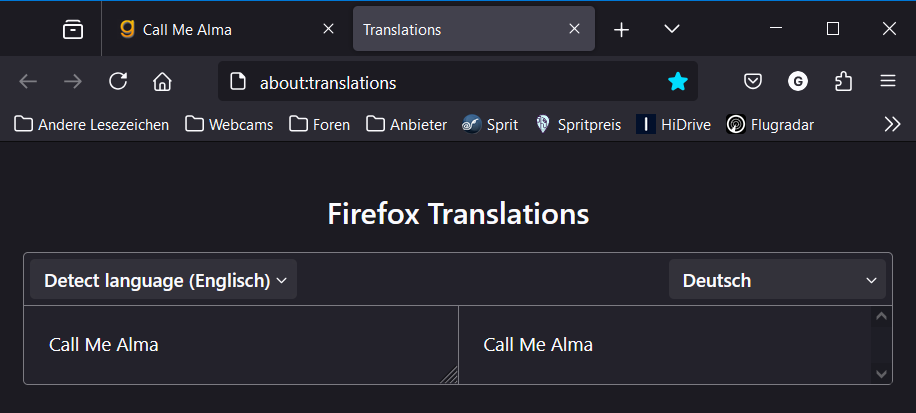Open the Flugradar bookmark
Image resolution: width=916 pixels, height=413 pixels.
tap(770, 125)
